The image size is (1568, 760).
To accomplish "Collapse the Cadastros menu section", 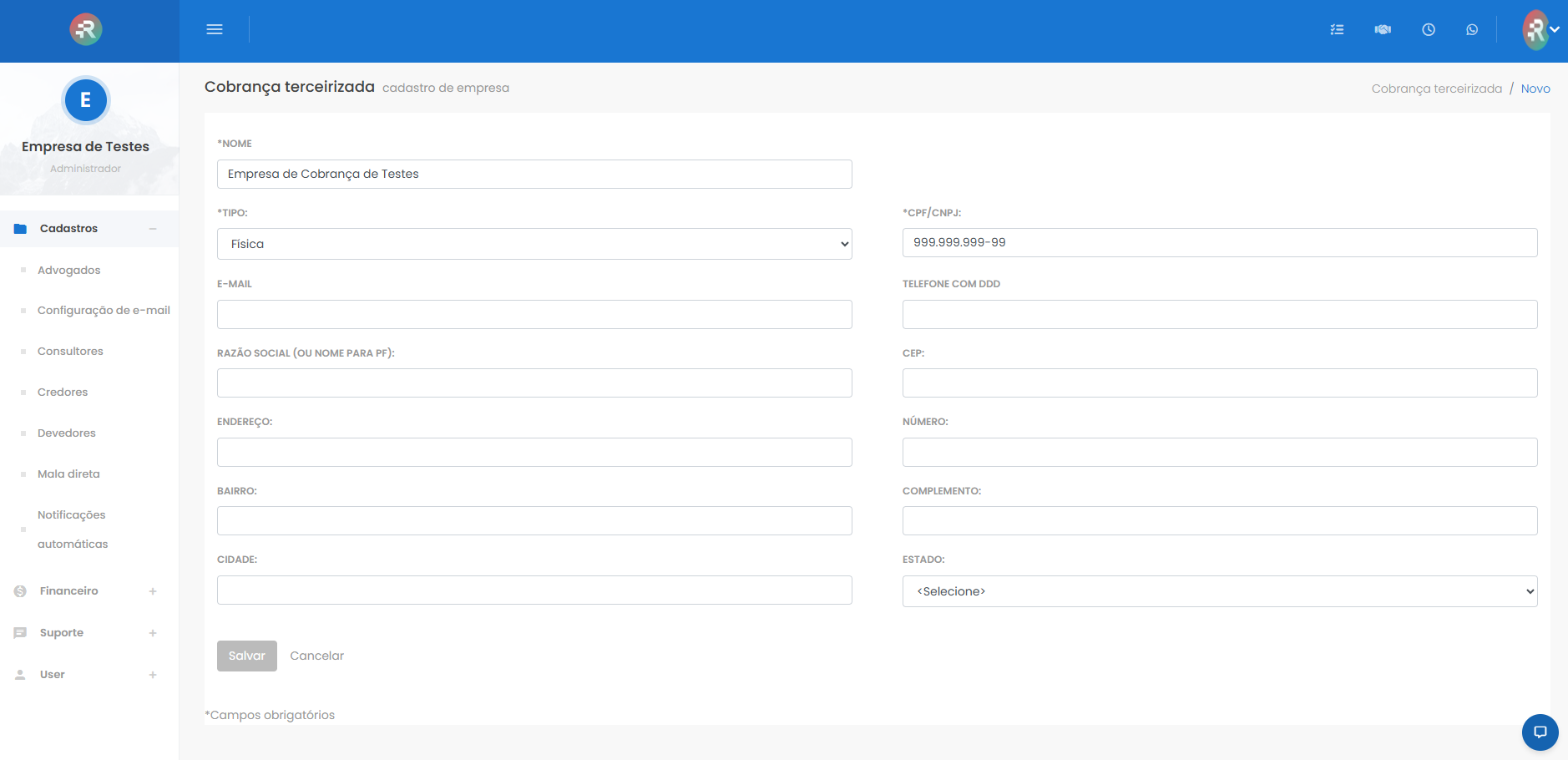I will click(x=153, y=229).
